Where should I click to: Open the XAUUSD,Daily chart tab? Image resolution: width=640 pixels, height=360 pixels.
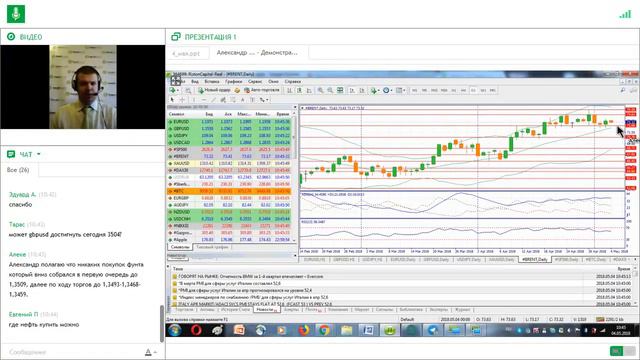pyautogui.click(x=502, y=260)
